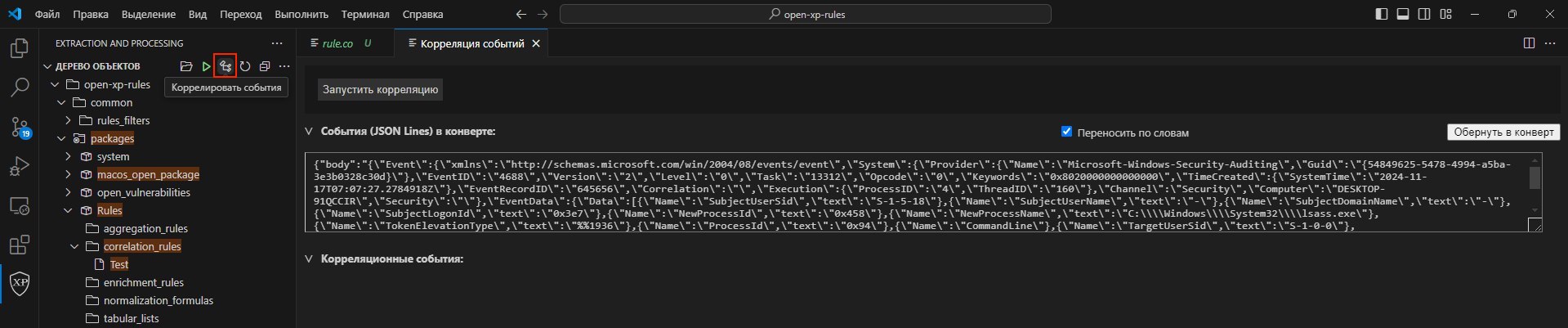Open the XP shield sidebar view
Screen dimensions: 1568x328
click(x=20, y=284)
